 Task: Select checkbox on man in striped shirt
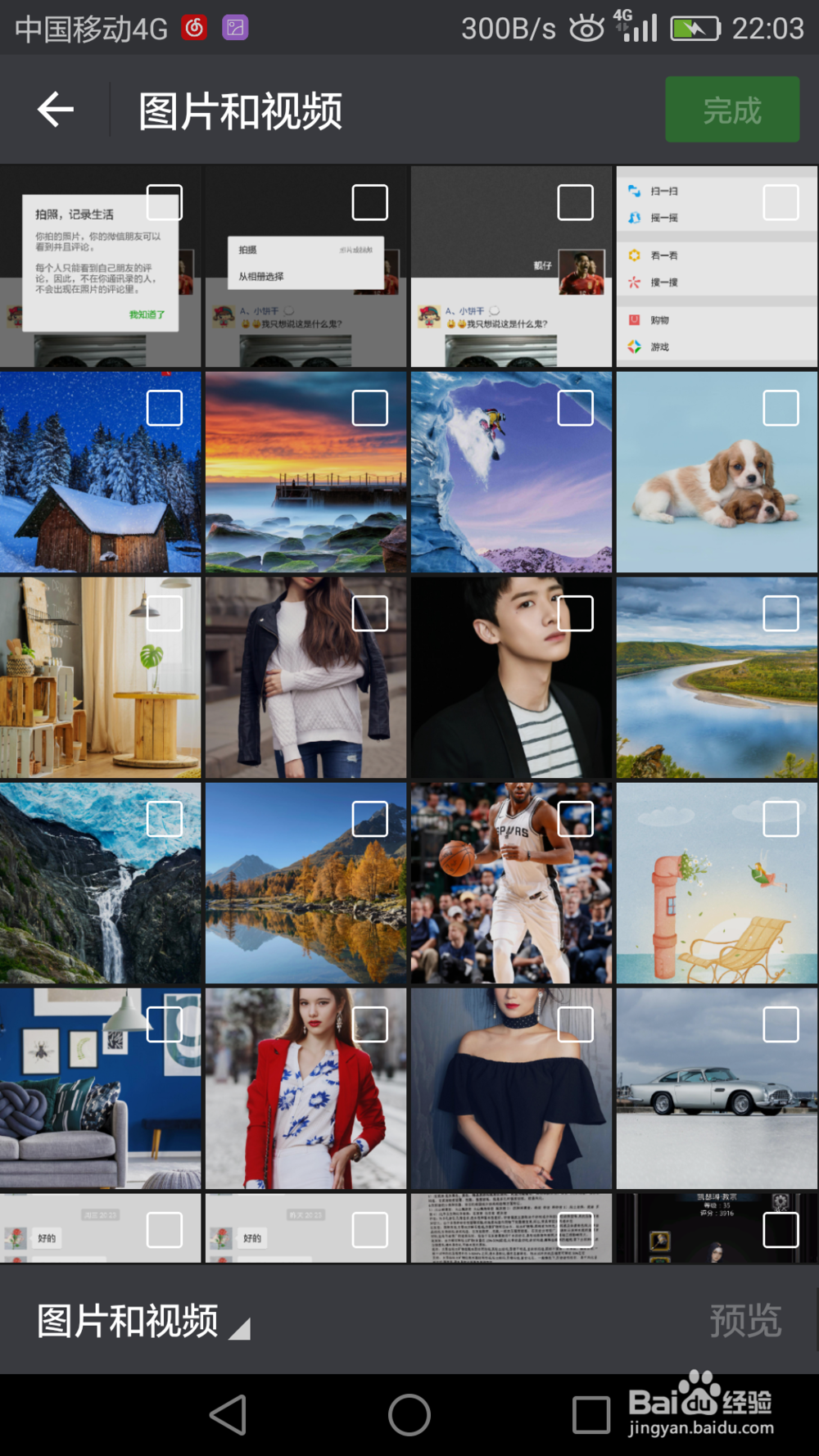point(576,613)
